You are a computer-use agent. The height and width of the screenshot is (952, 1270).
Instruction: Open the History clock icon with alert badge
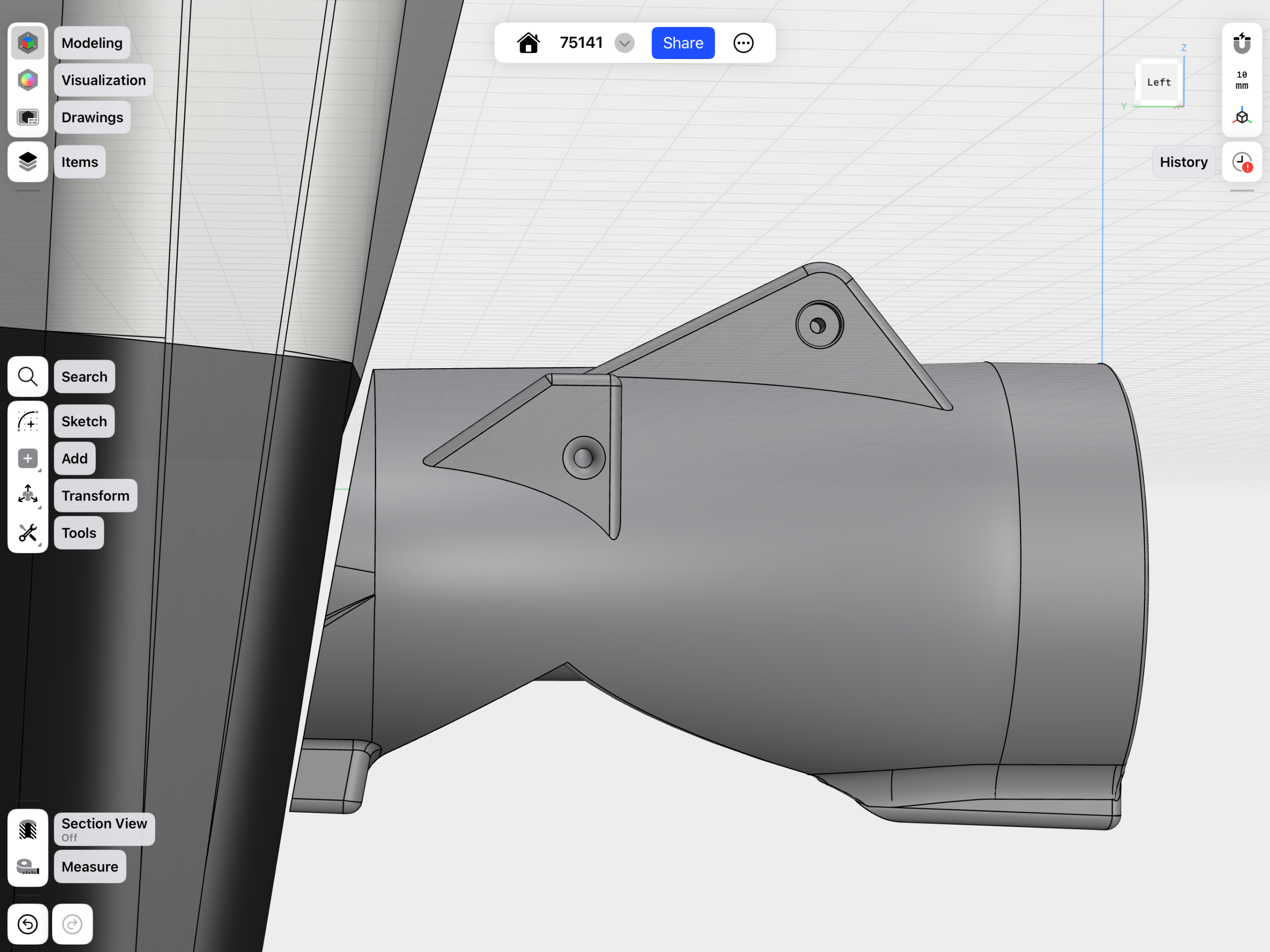tap(1242, 162)
